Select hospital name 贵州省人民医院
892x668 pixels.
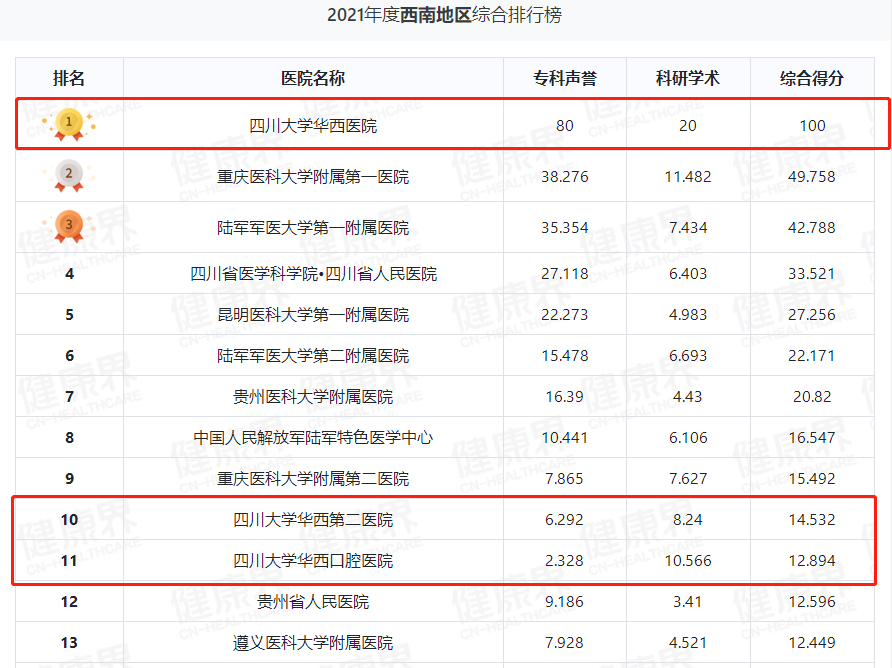pyautogui.click(x=313, y=601)
